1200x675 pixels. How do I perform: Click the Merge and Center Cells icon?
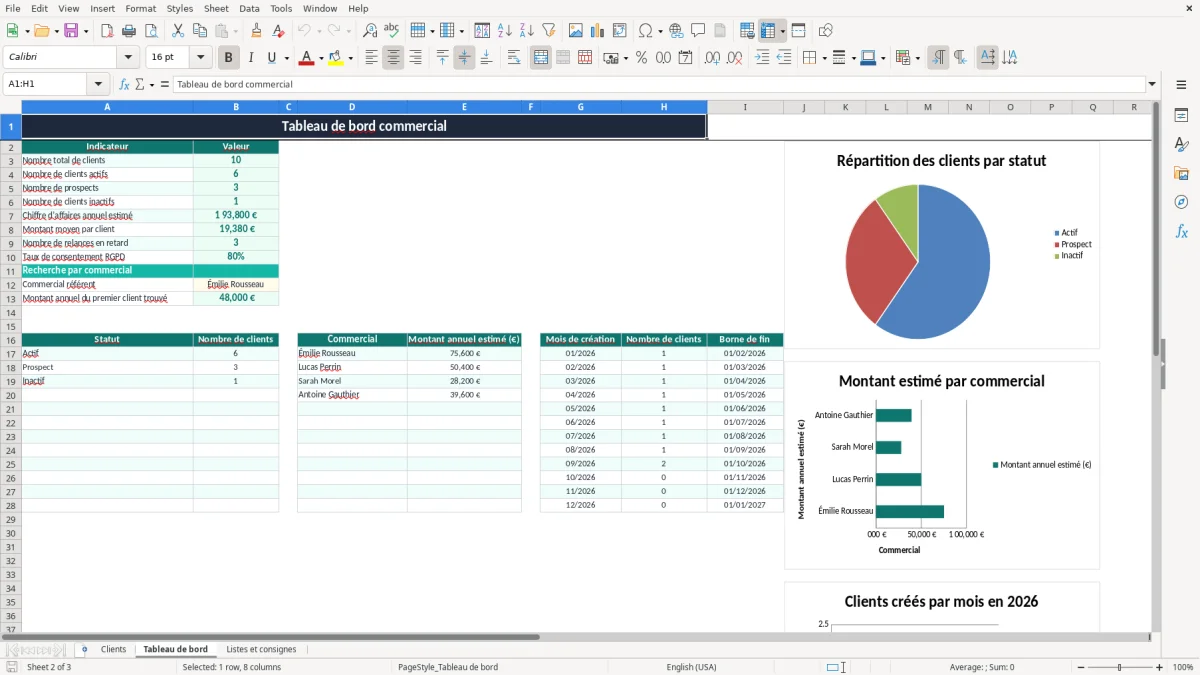pyautogui.click(x=541, y=58)
